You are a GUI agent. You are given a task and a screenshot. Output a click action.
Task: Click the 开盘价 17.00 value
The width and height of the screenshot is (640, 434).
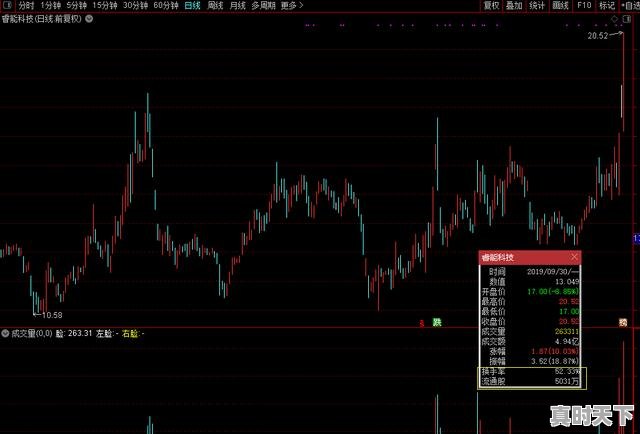[x=553, y=292]
